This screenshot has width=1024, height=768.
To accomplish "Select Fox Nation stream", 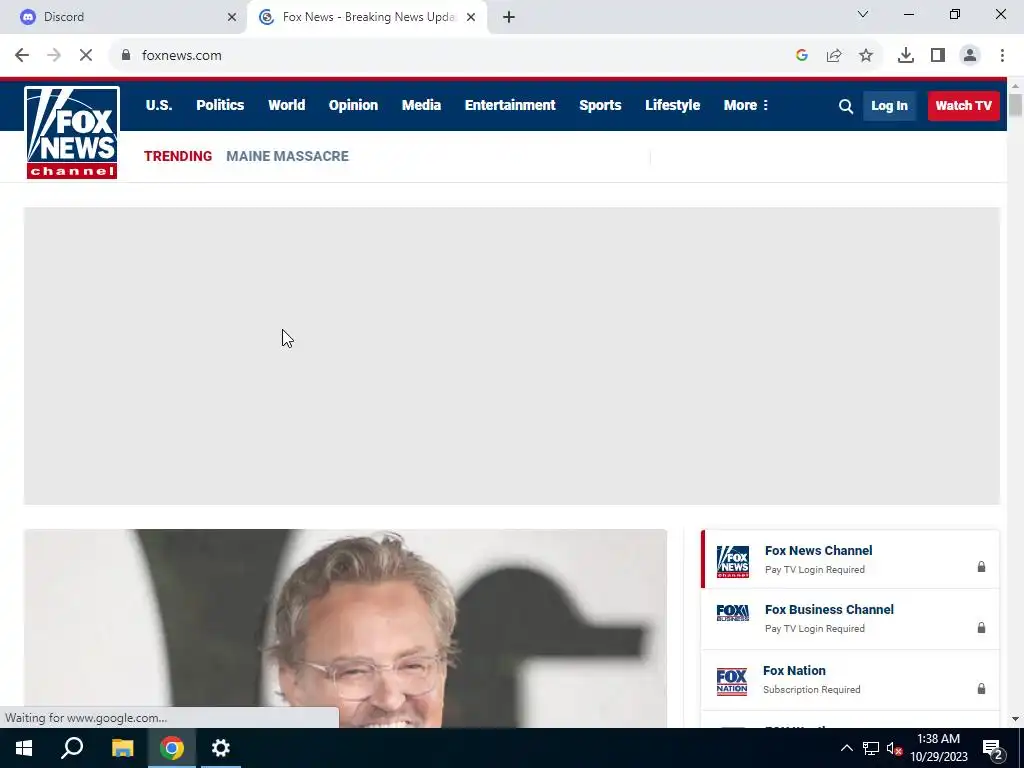I will [850, 680].
